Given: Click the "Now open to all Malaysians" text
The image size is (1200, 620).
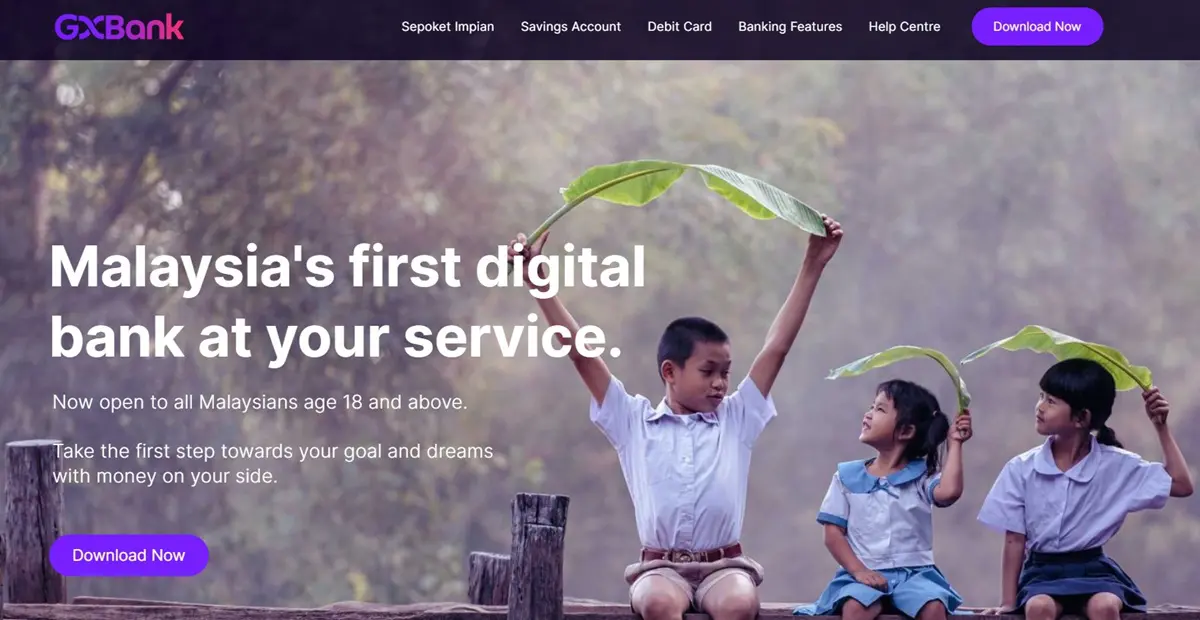Looking at the screenshot, I should (x=260, y=403).
